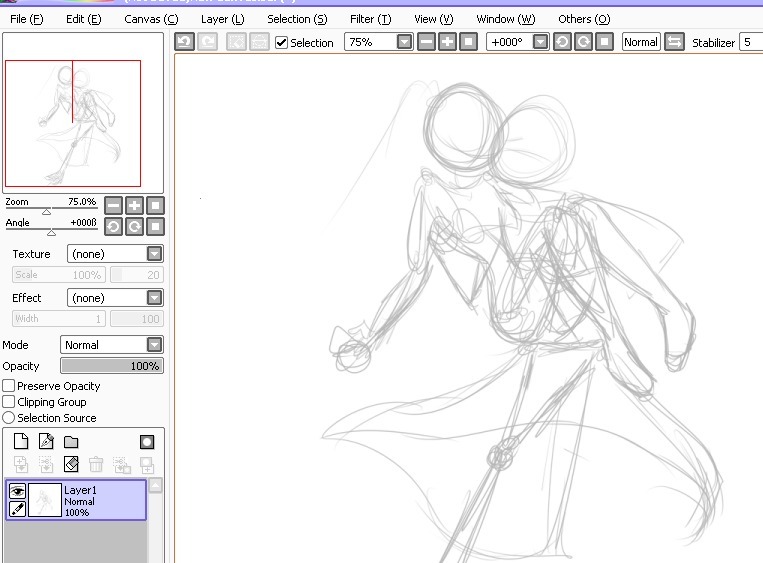Open the Edit menu
Screen dimensions: 763x563
84,19
